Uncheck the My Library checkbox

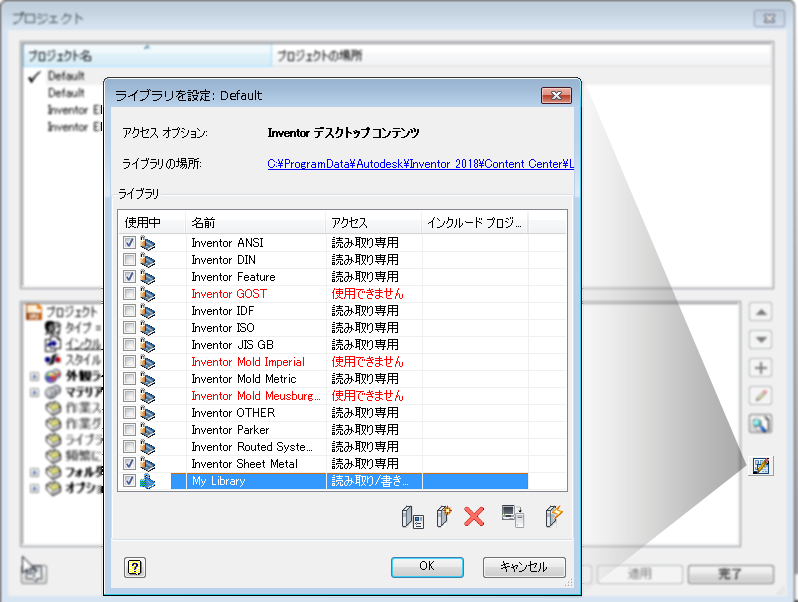[x=129, y=481]
